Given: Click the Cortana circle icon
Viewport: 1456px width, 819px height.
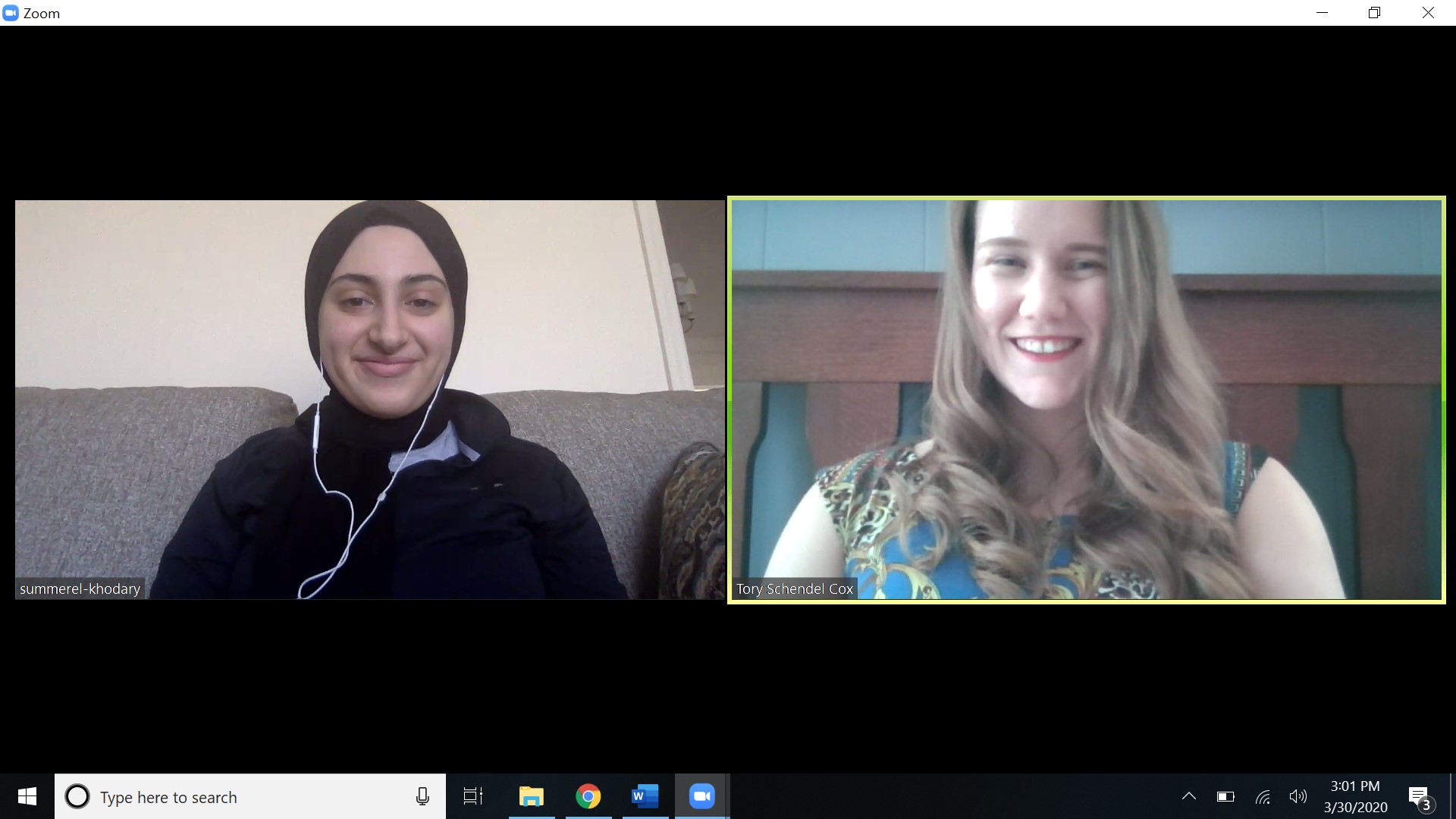Looking at the screenshot, I should [x=77, y=797].
